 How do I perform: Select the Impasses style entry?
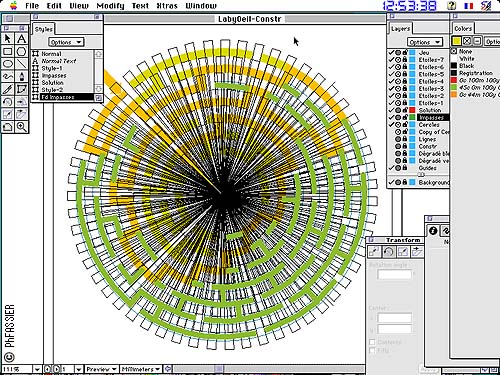(54, 76)
